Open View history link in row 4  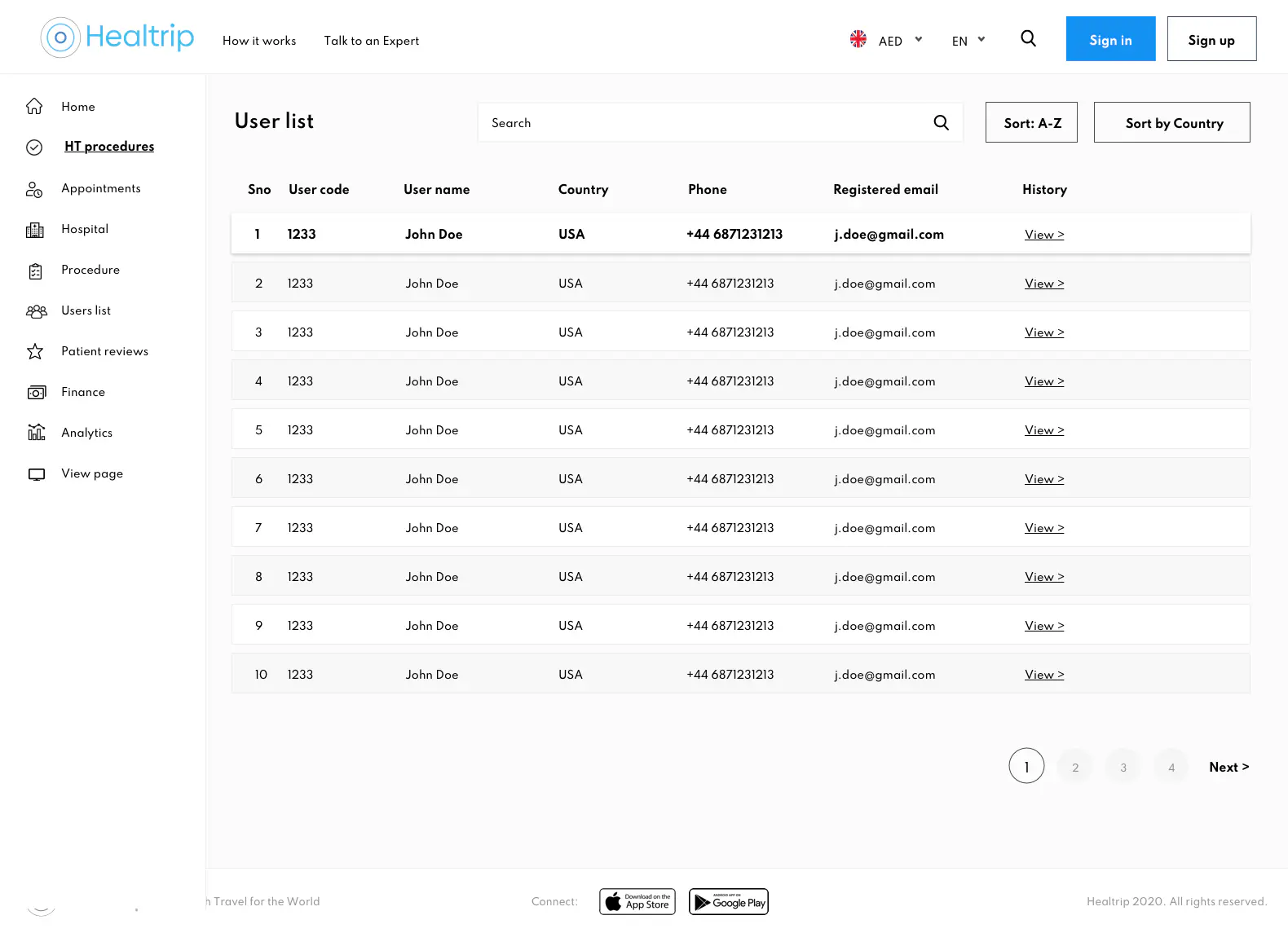click(1044, 381)
